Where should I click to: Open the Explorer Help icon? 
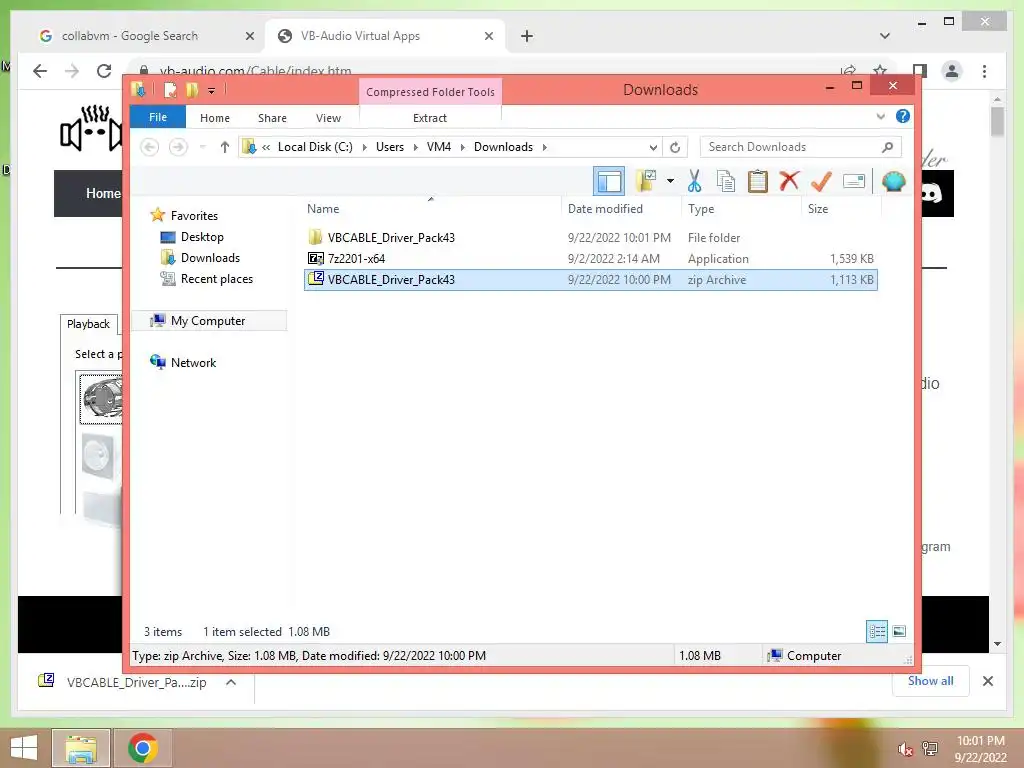point(903,116)
